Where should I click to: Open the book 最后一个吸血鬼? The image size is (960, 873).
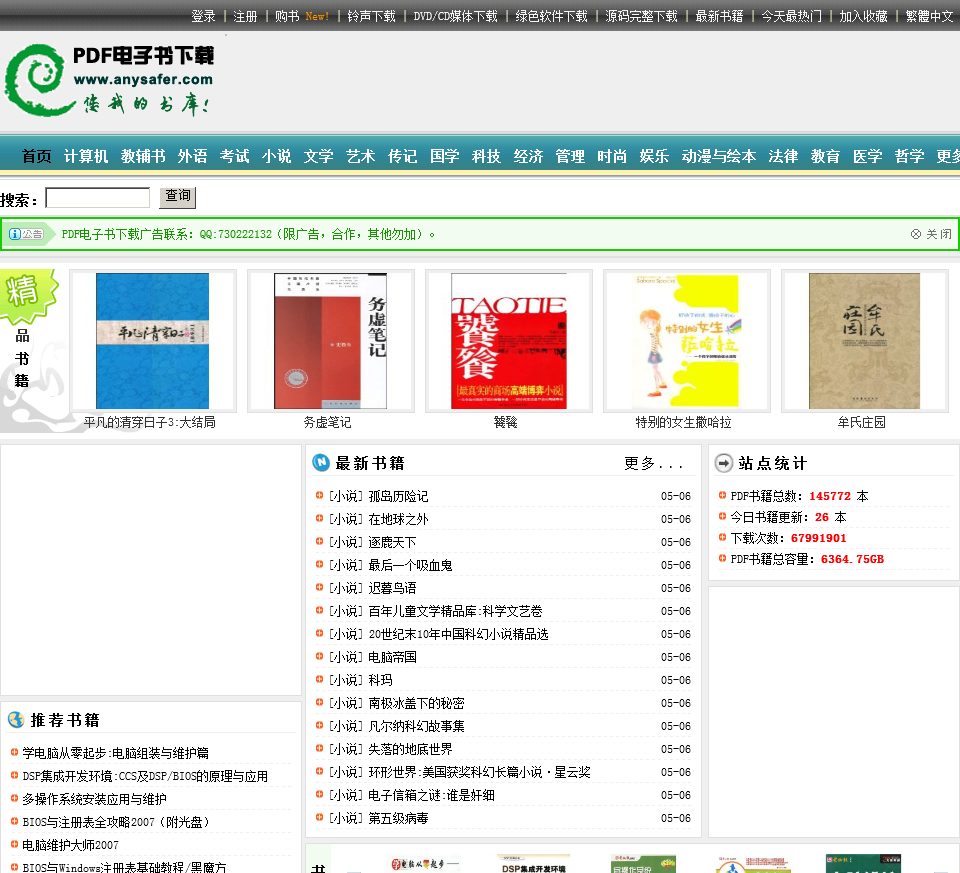[410, 565]
